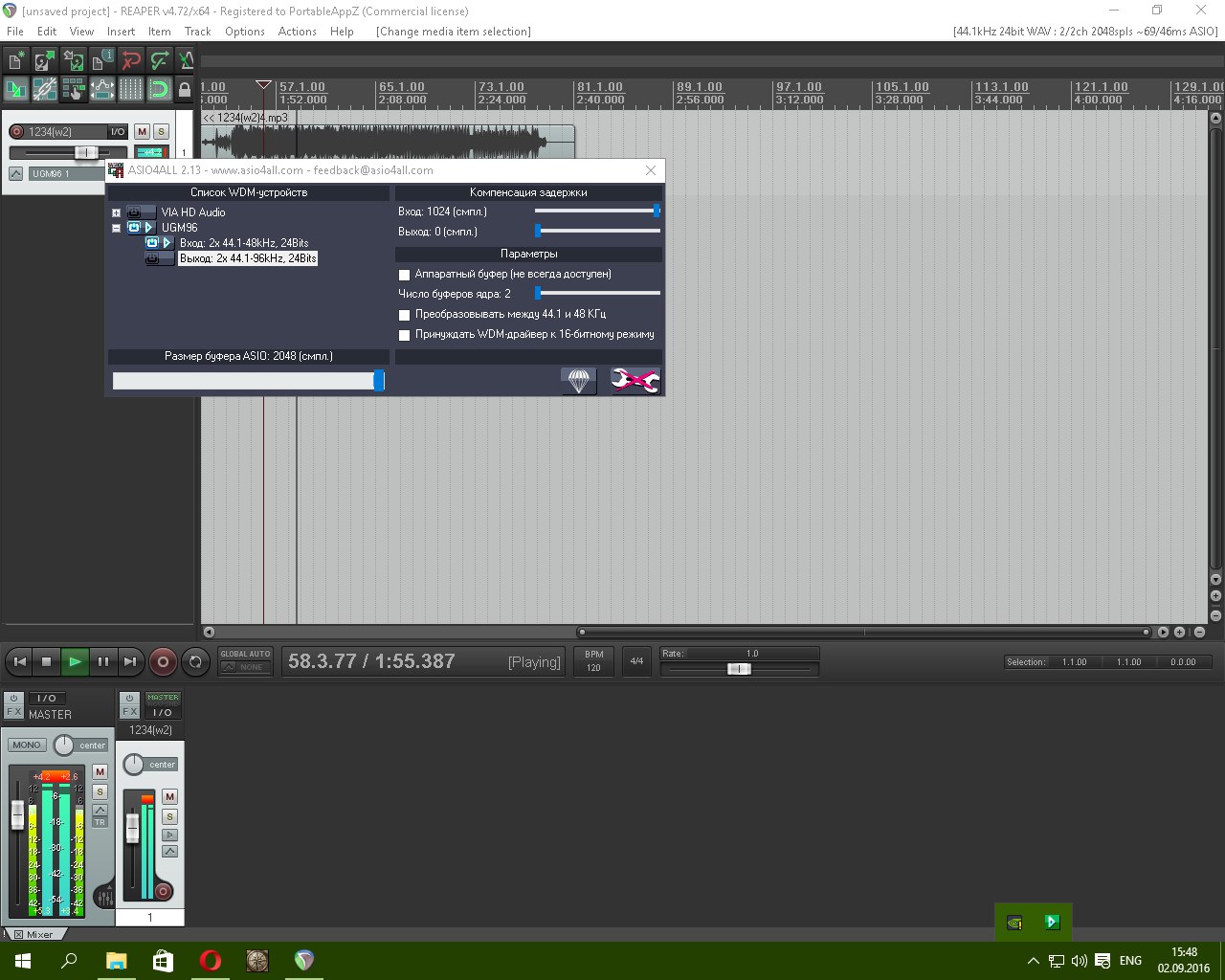Close the ASIO4ALL window
Screen dimensions: 1225x980
click(651, 170)
